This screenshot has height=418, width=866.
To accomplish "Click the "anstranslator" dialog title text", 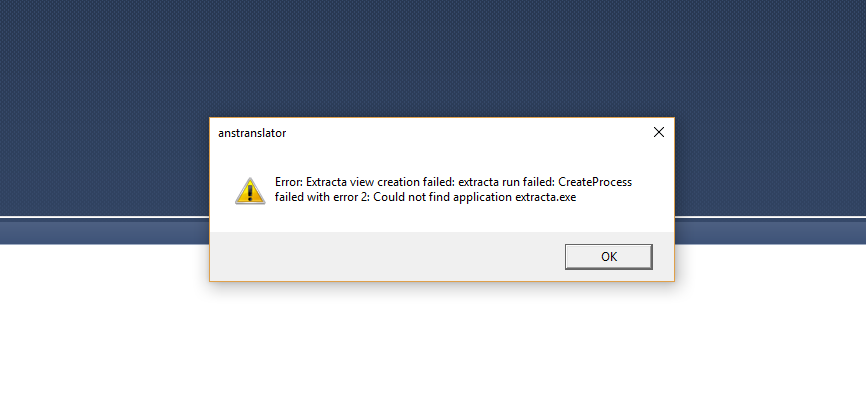I will [253, 132].
